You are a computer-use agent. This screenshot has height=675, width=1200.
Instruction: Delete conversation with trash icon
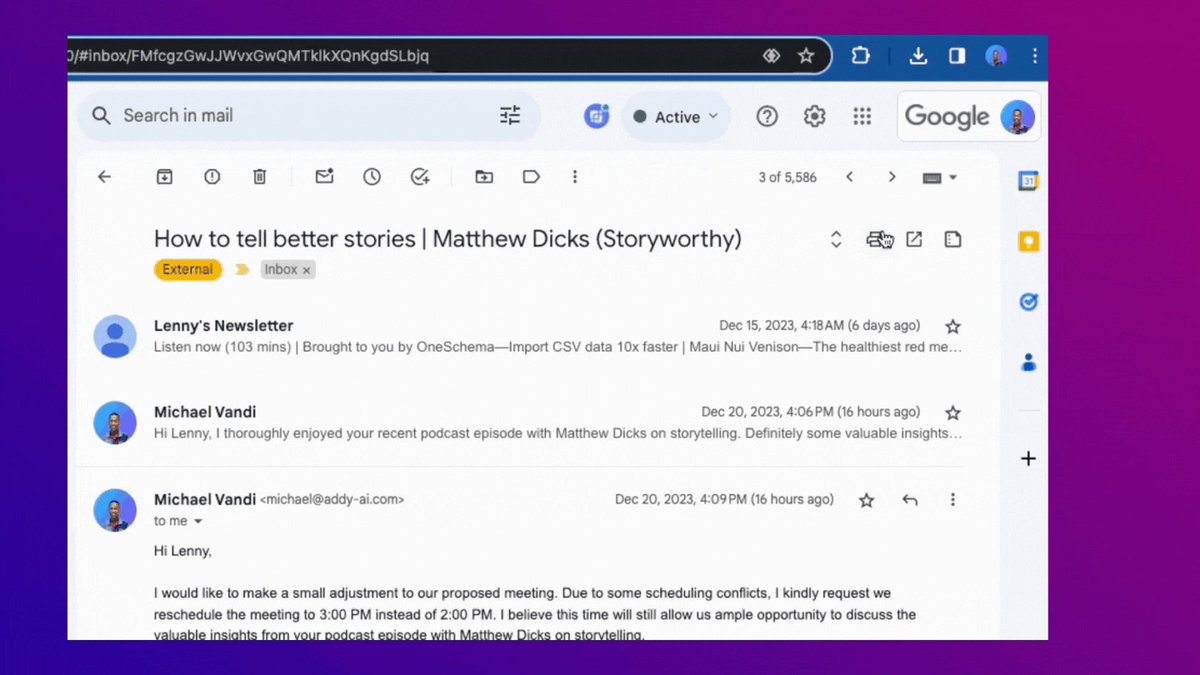click(259, 177)
